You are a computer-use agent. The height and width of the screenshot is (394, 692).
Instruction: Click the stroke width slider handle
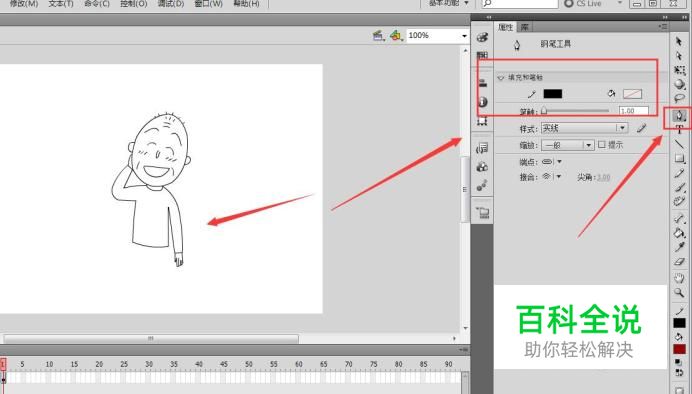tap(544, 110)
